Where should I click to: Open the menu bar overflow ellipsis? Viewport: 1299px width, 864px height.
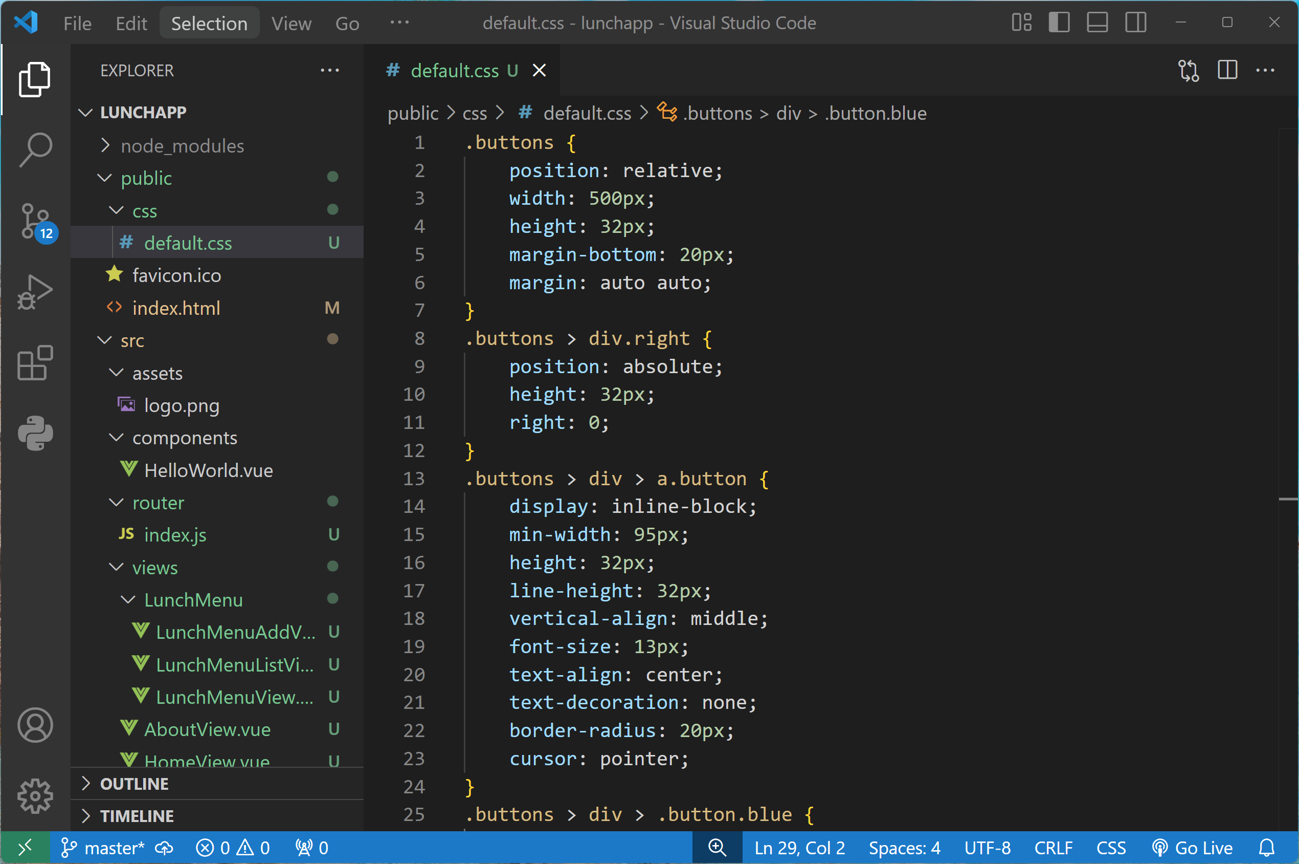[399, 23]
